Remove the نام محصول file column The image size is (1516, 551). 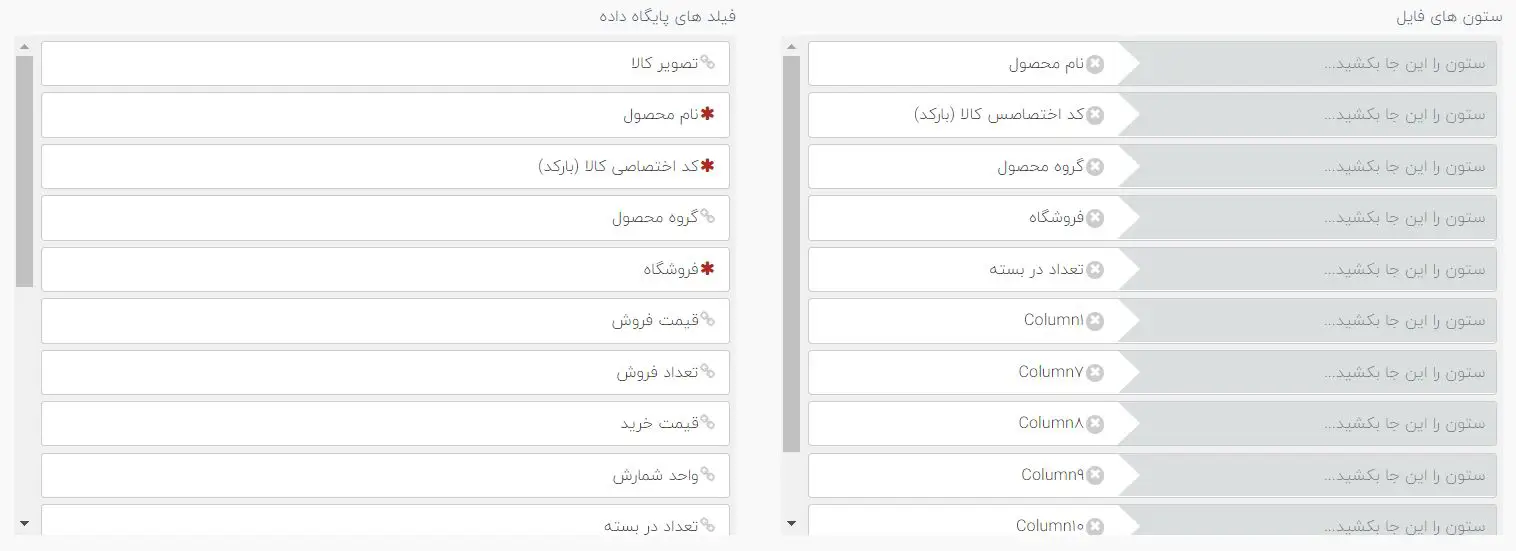[1095, 64]
